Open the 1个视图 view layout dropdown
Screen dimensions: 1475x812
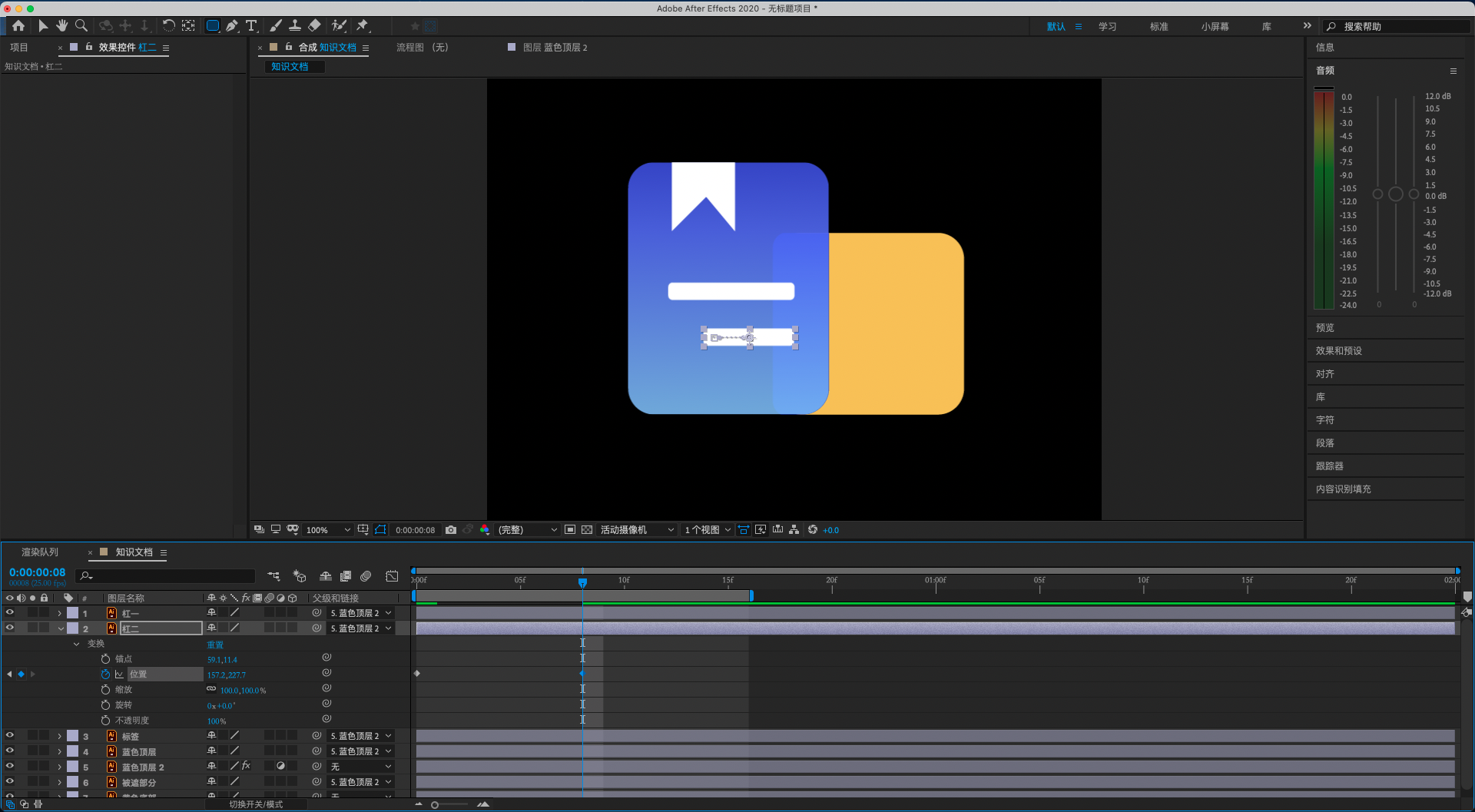[x=708, y=530]
